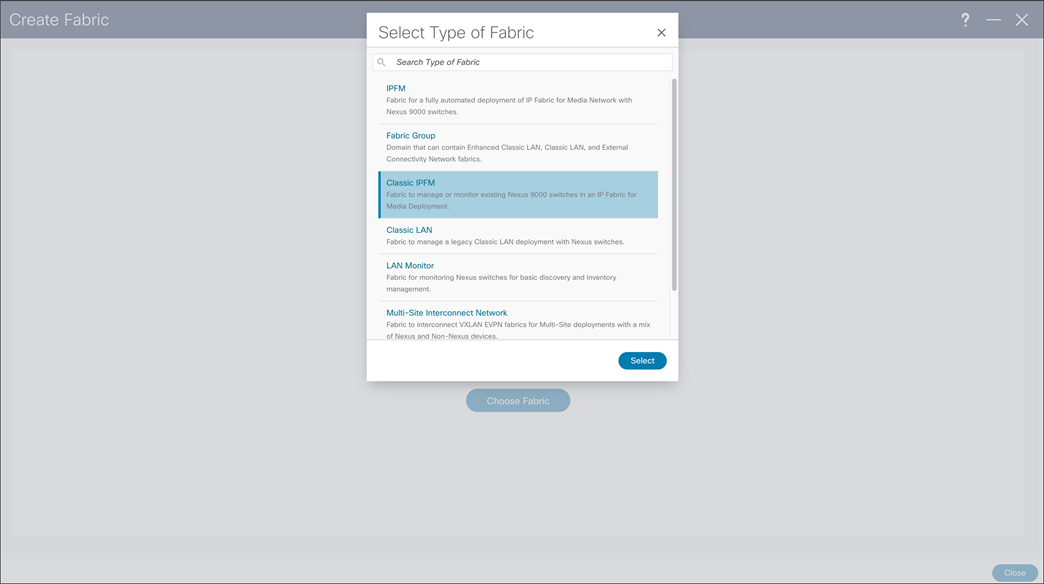
Task: Click the search magnifier icon
Action: click(x=381, y=62)
